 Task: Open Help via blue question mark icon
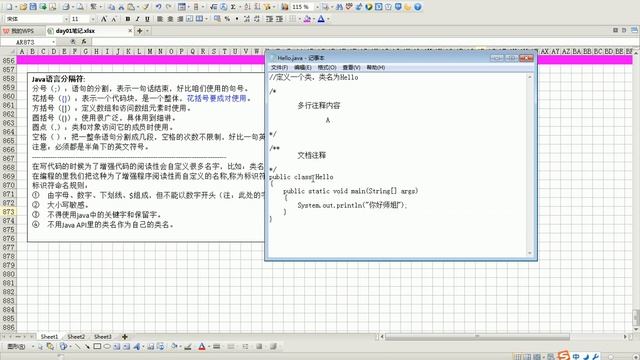click(418, 7)
